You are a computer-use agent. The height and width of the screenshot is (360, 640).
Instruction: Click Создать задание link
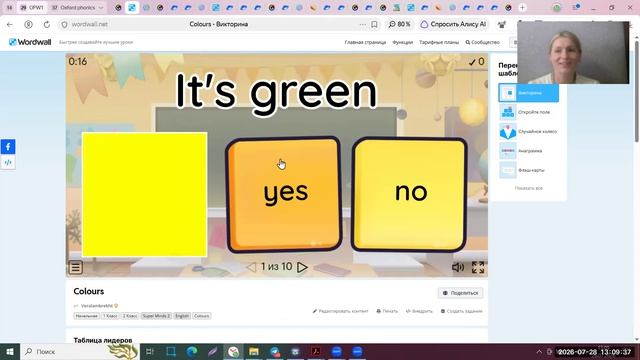click(462, 311)
